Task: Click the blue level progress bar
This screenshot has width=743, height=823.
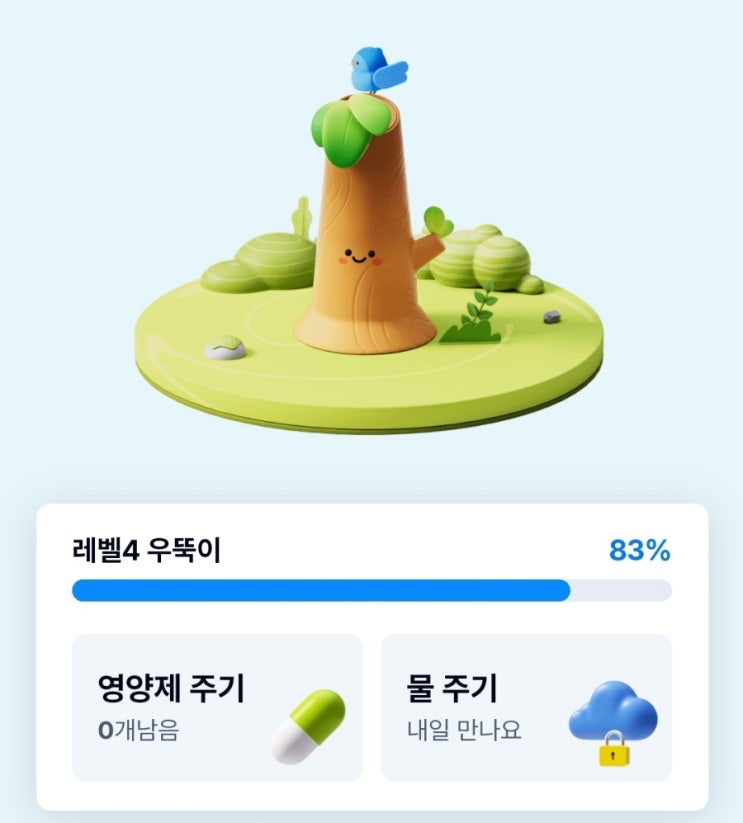Action: (x=320, y=590)
